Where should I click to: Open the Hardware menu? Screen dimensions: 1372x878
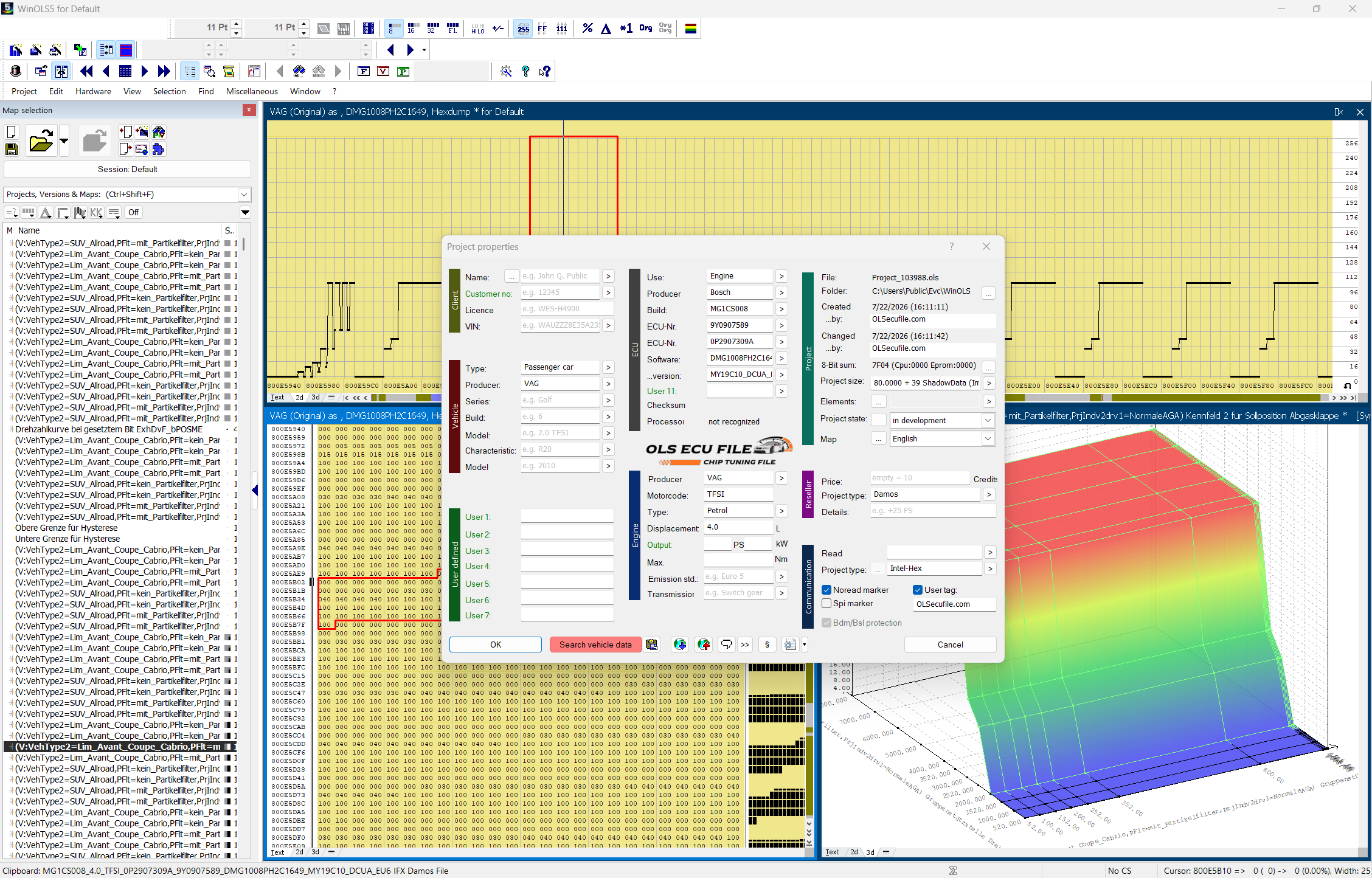click(x=93, y=91)
